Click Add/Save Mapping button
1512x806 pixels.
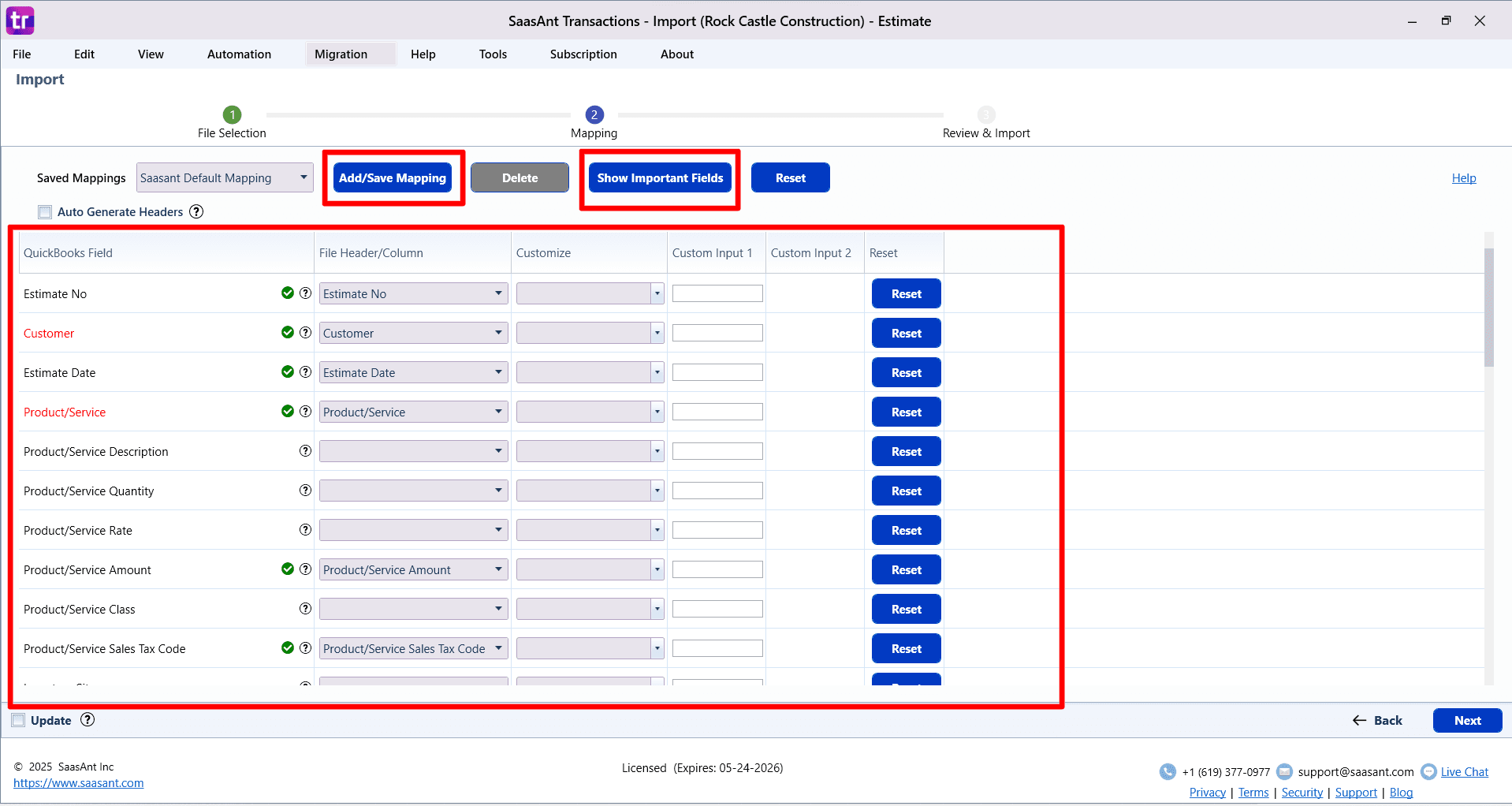pyautogui.click(x=393, y=178)
